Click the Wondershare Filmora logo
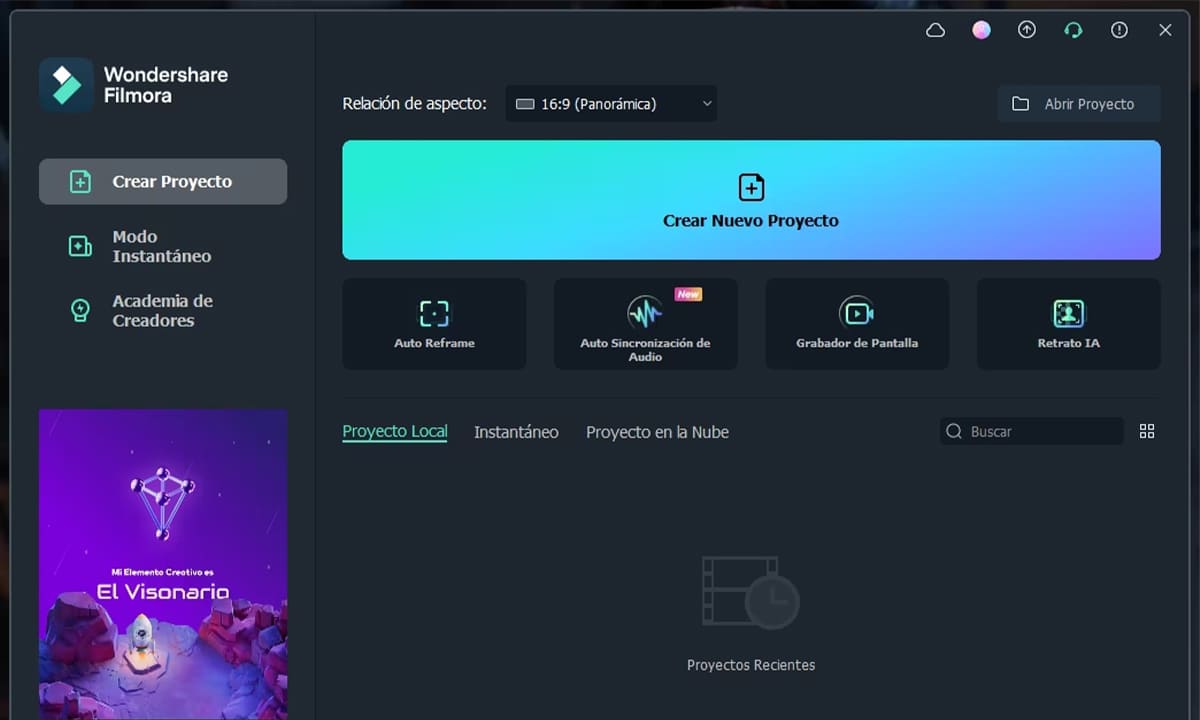1200x720 pixels. (66, 85)
